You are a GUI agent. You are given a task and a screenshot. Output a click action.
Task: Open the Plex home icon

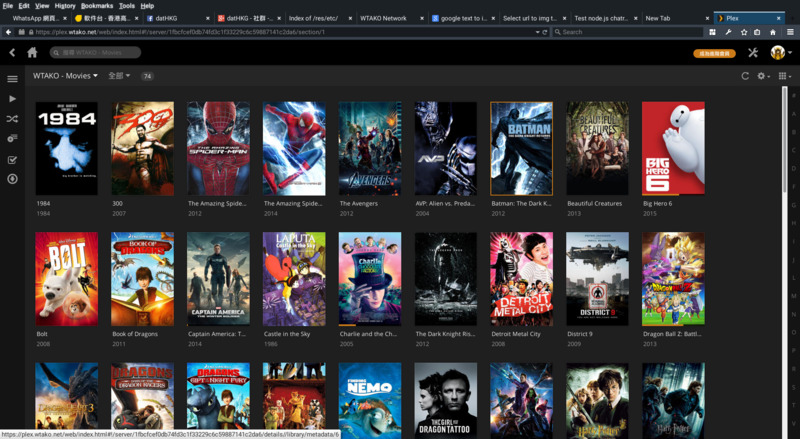click(32, 52)
